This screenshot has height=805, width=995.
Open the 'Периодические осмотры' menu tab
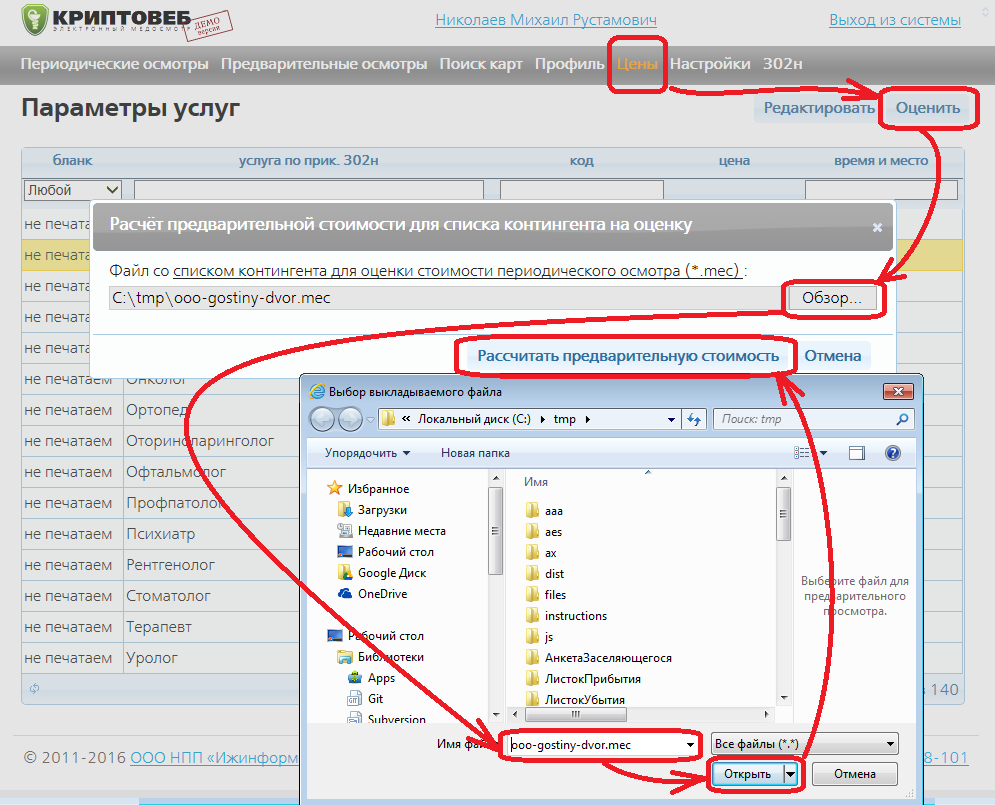[115, 64]
